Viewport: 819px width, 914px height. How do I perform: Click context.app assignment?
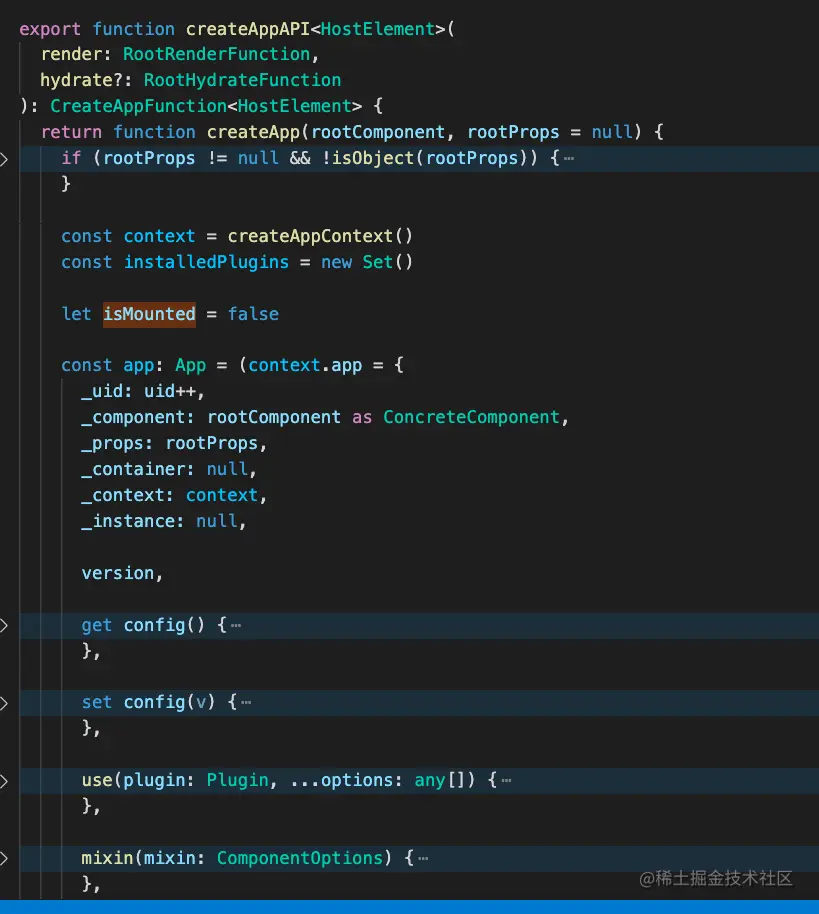click(x=305, y=365)
